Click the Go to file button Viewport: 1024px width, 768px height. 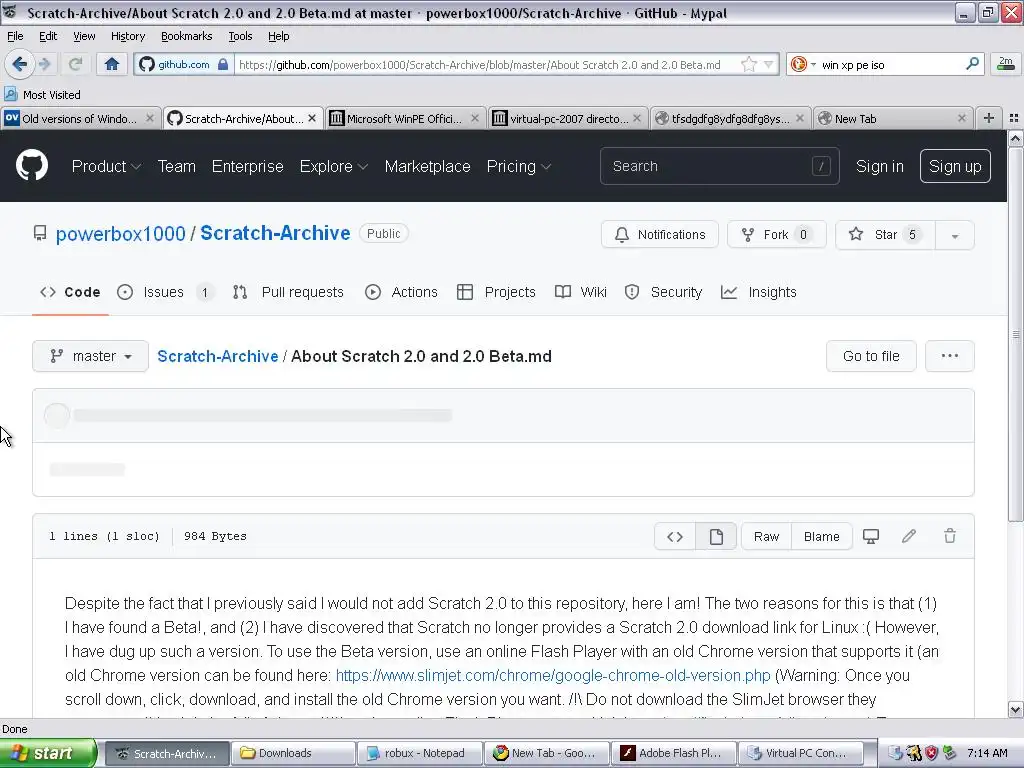coord(871,356)
